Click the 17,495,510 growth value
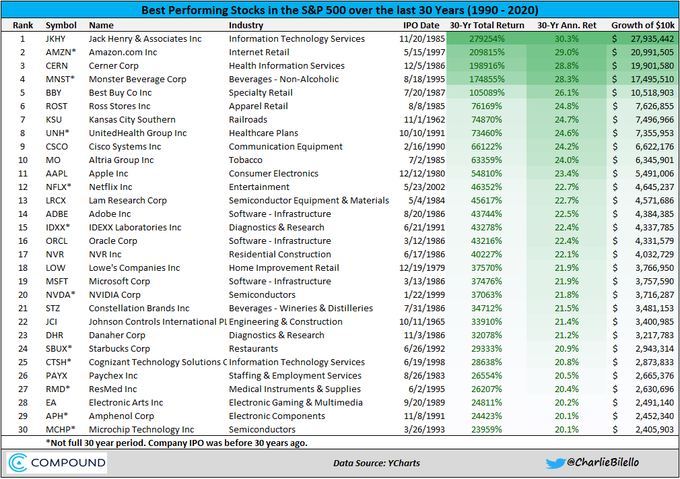 pyautogui.click(x=652, y=79)
